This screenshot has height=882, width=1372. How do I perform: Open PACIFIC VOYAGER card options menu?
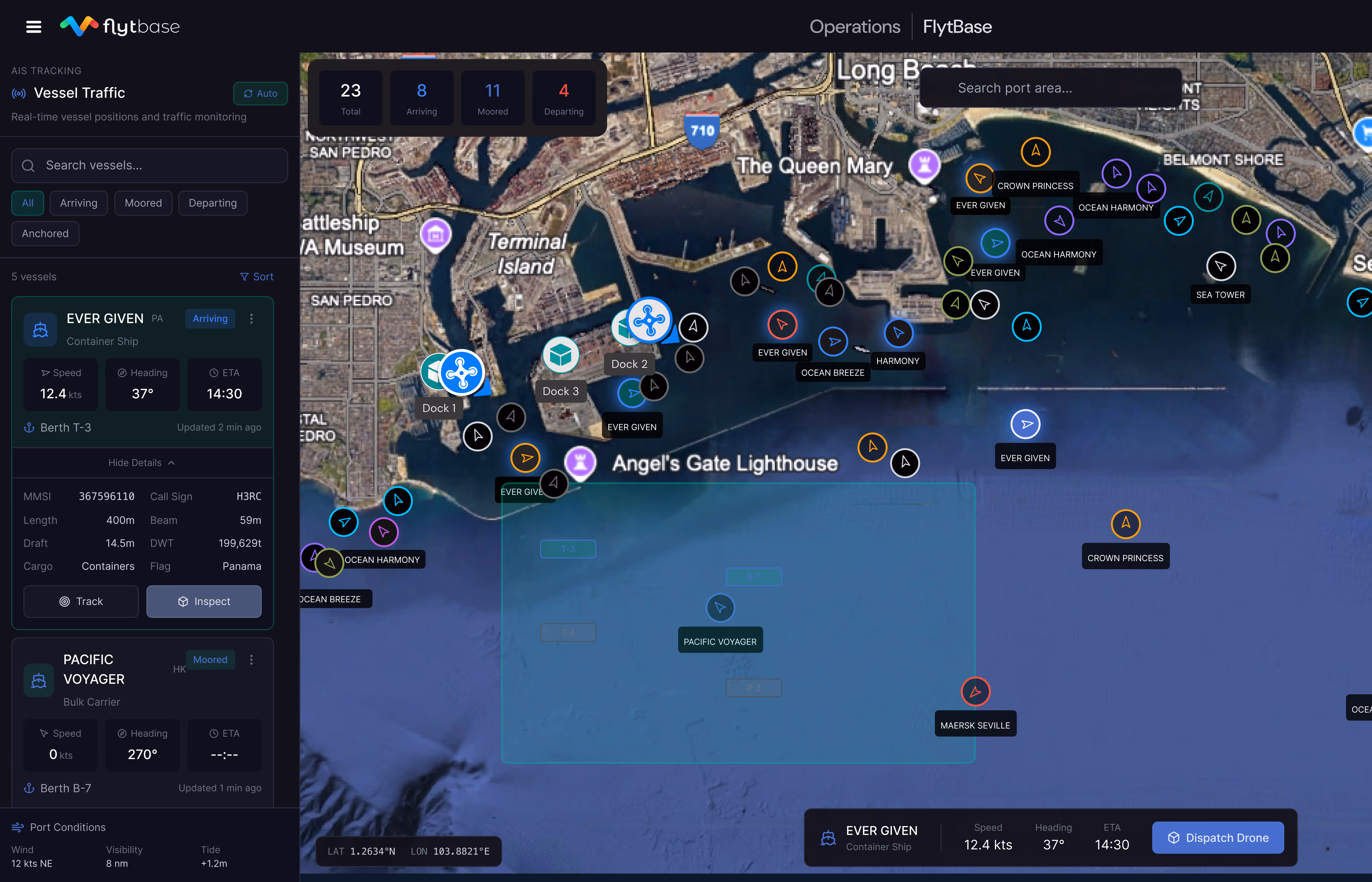tap(251, 660)
